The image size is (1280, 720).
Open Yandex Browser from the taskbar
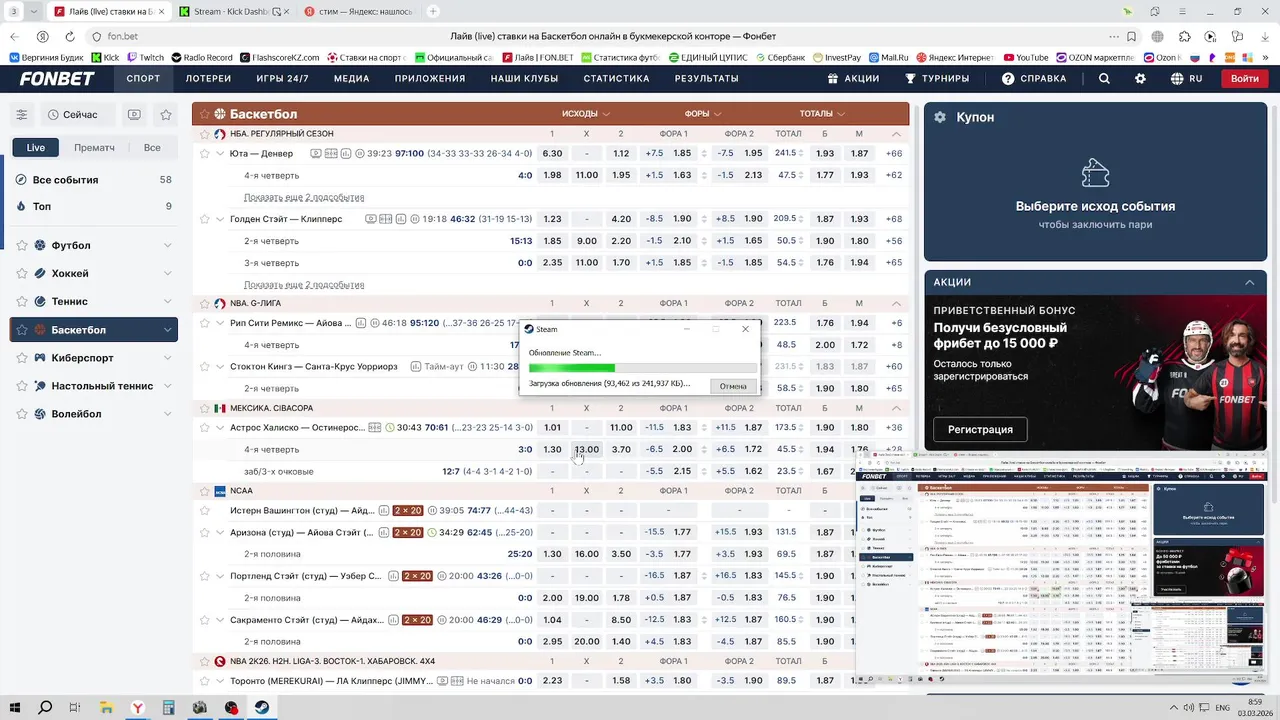point(137,708)
